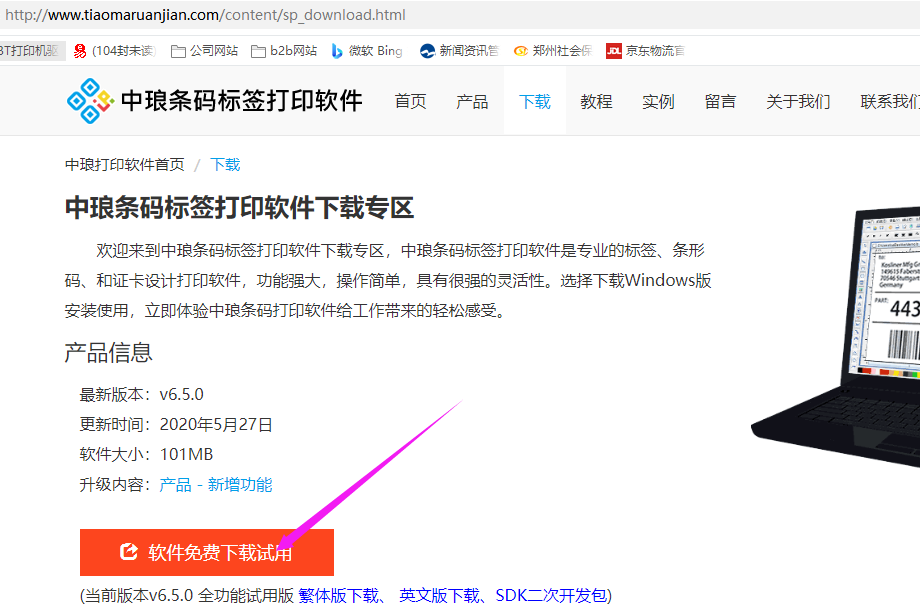The height and width of the screenshot is (616, 920).
Task: Click the orange 软件免费下载试用 button
Action: coord(205,551)
